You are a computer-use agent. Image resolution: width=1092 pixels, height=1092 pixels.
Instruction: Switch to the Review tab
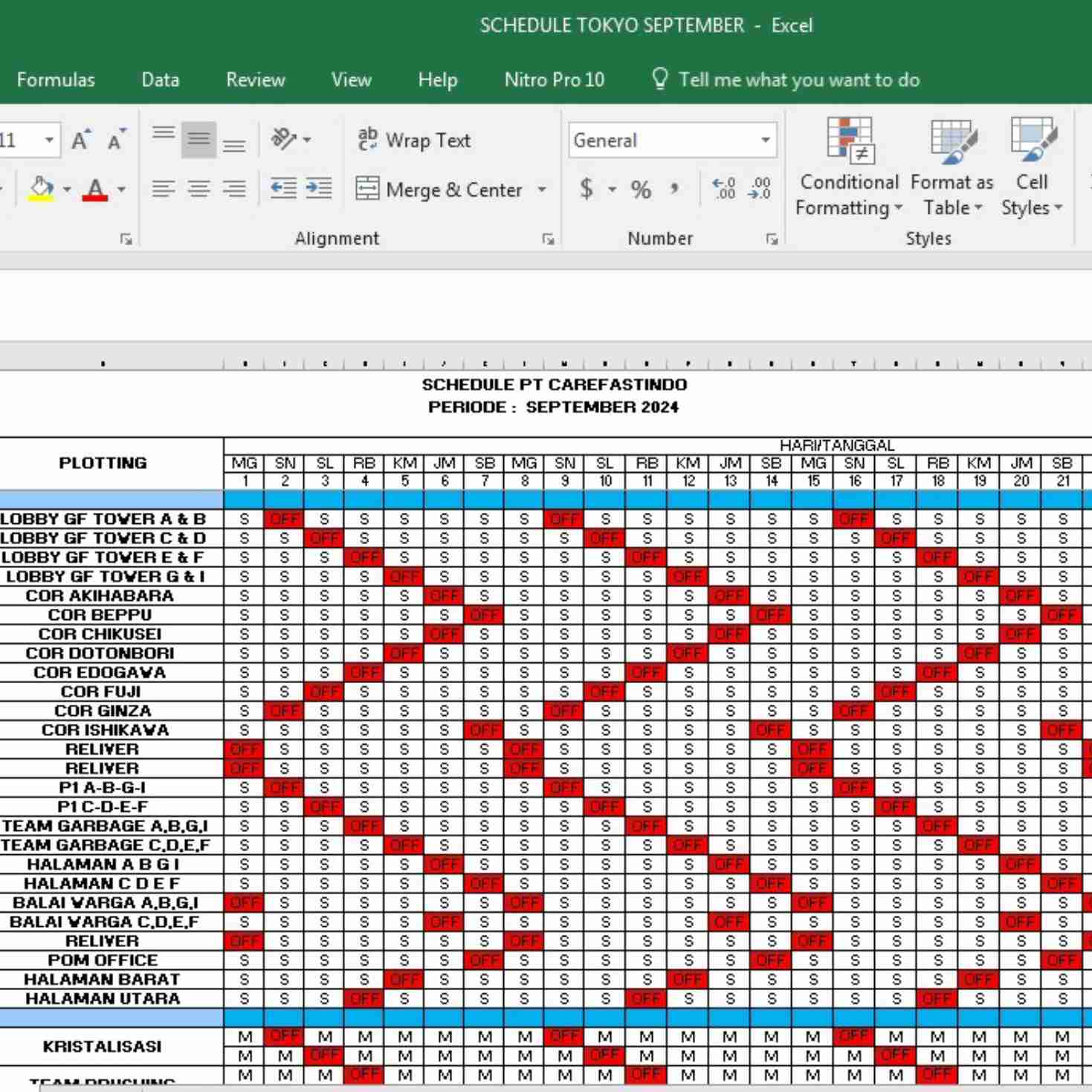(256, 80)
